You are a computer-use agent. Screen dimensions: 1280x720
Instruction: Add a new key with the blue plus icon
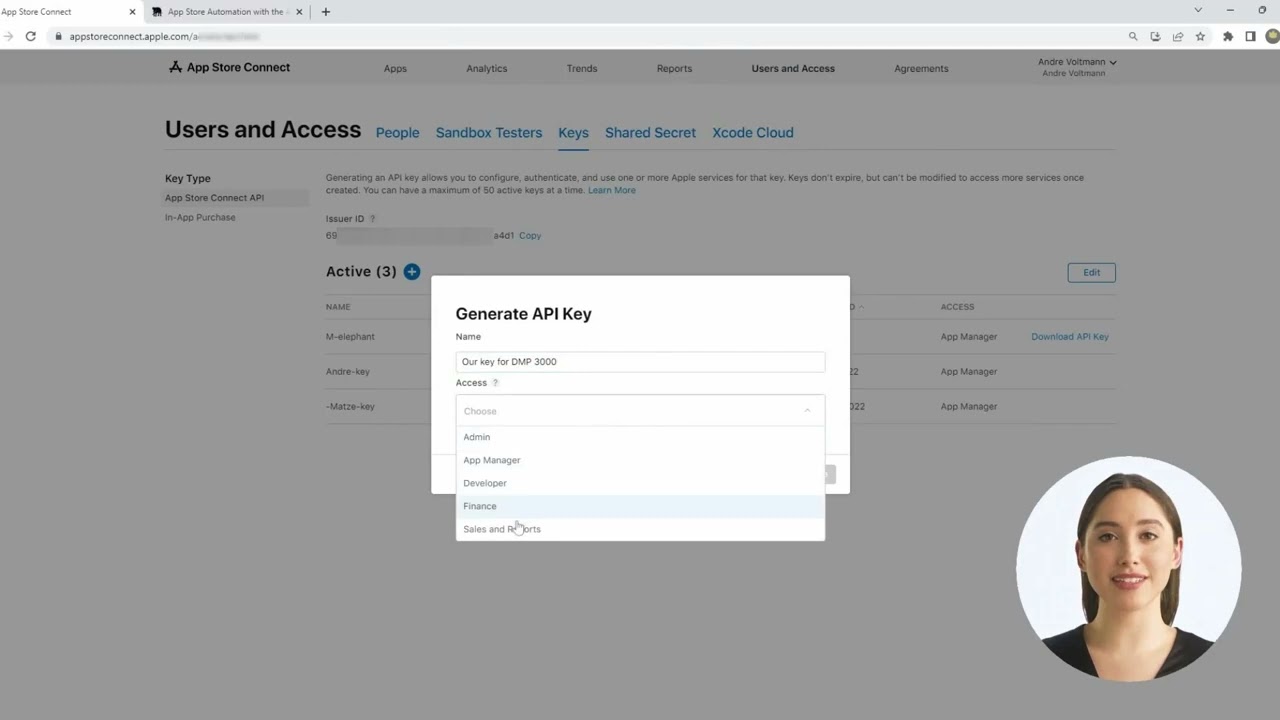click(x=412, y=272)
